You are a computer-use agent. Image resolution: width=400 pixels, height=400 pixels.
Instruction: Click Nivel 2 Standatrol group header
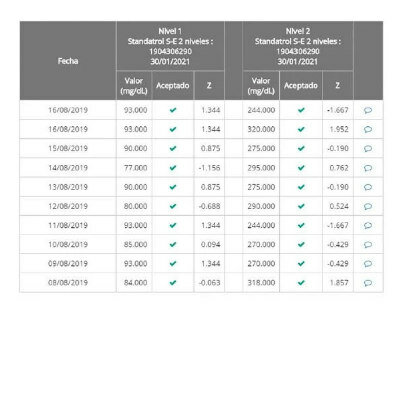pyautogui.click(x=298, y=46)
